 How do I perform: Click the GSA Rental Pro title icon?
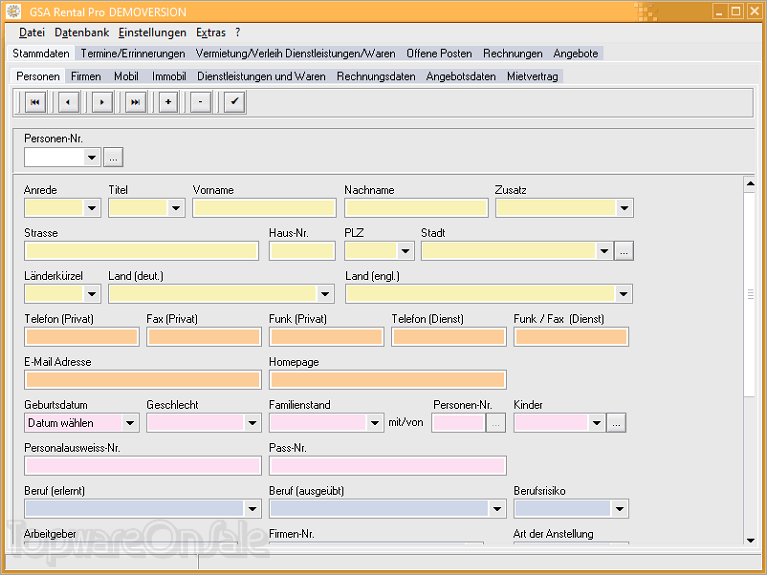click(14, 11)
